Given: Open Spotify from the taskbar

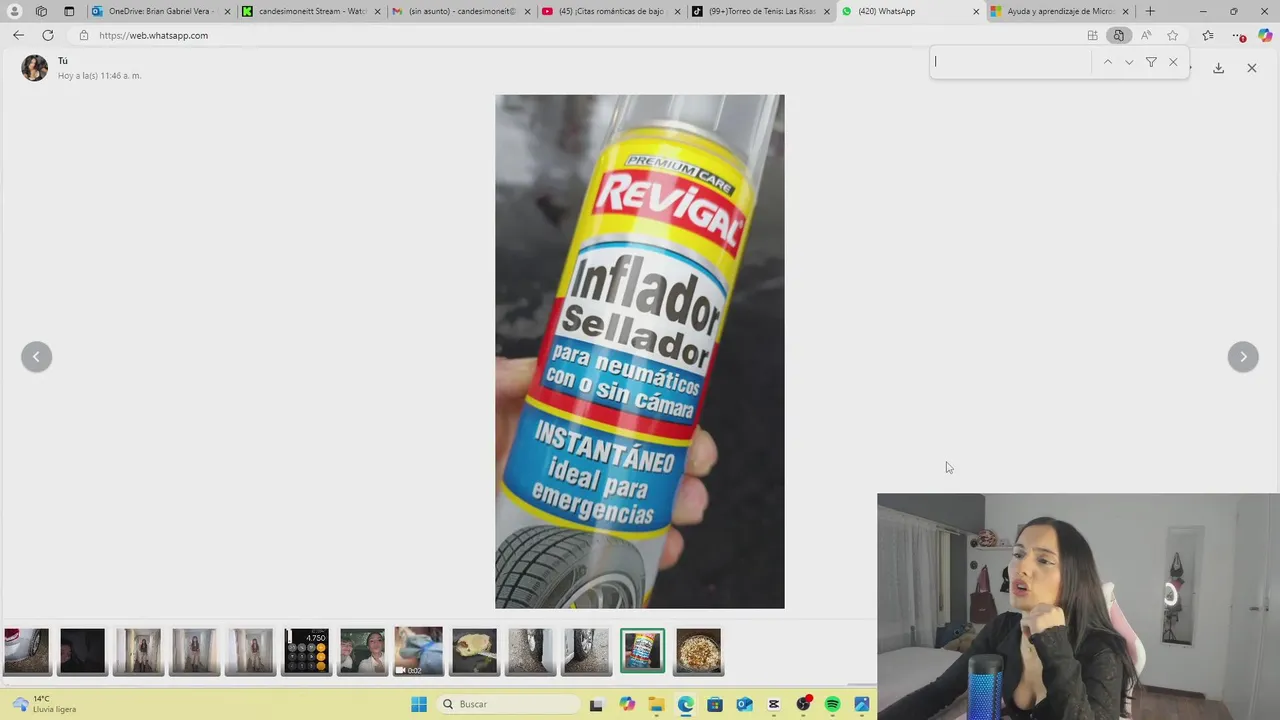Looking at the screenshot, I should click(x=832, y=704).
